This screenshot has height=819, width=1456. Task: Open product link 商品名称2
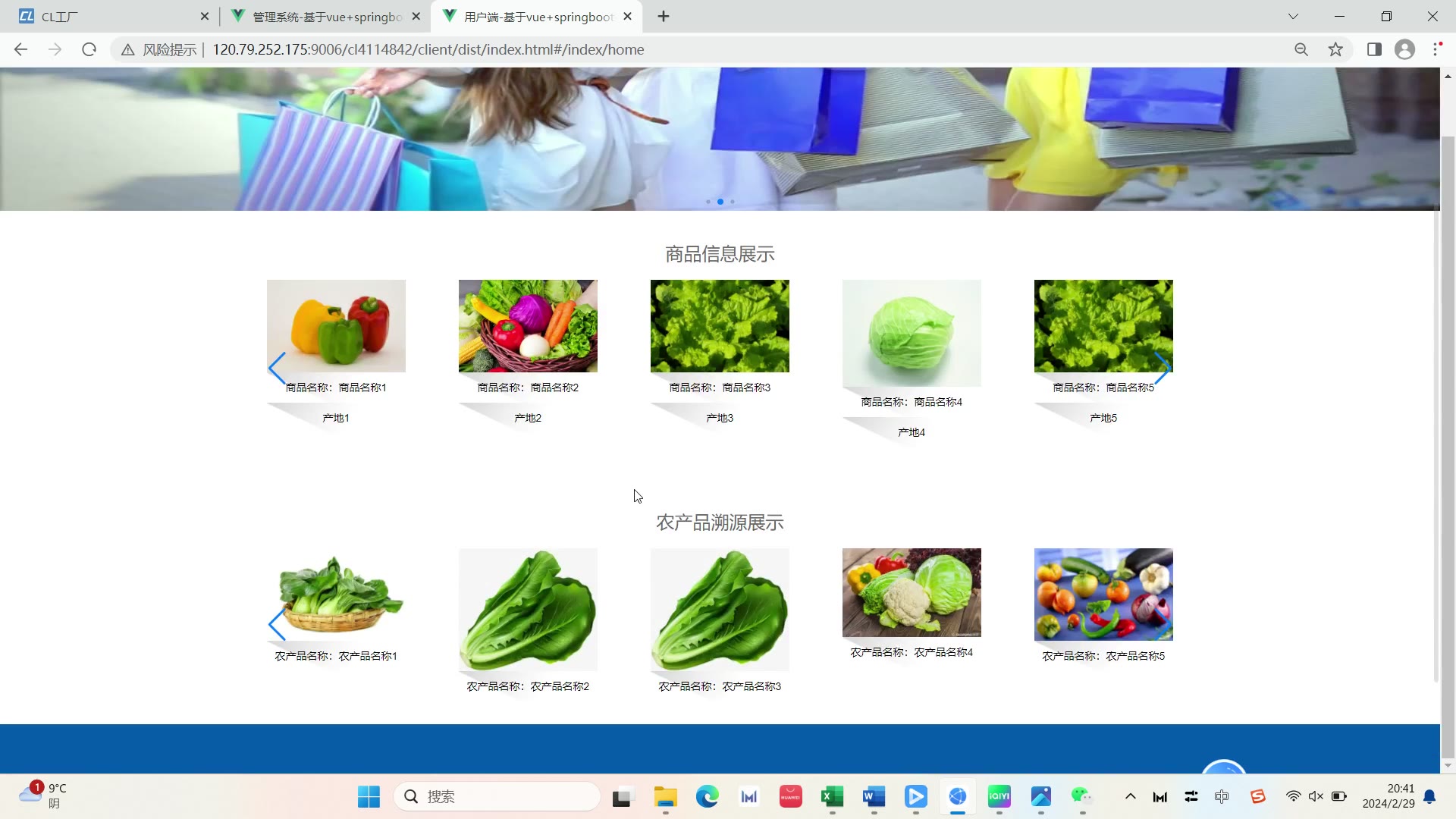pyautogui.click(x=528, y=388)
